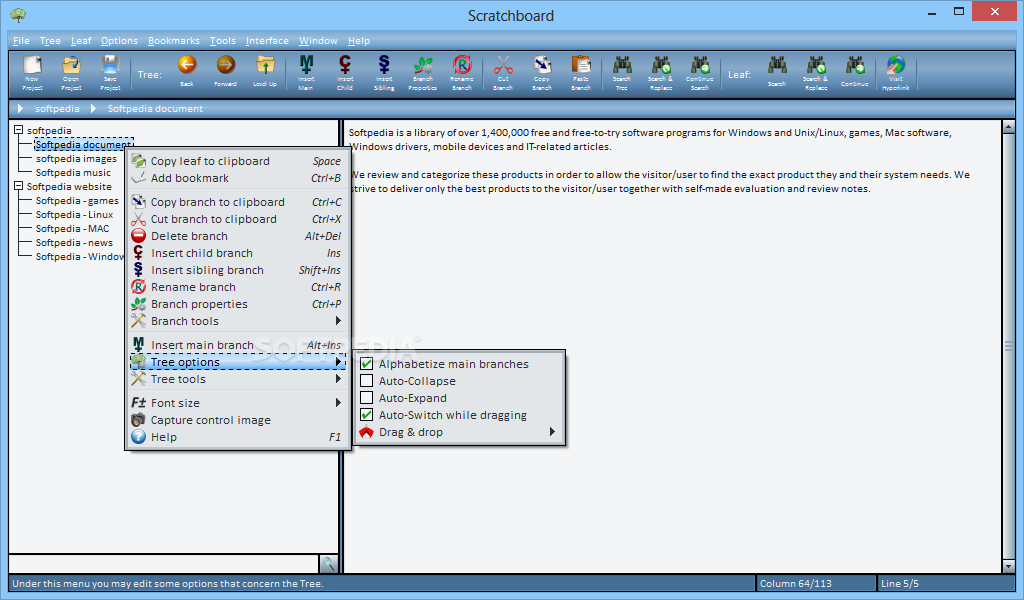
Task: Click Copy Branch toolbar icon
Action: point(541,72)
